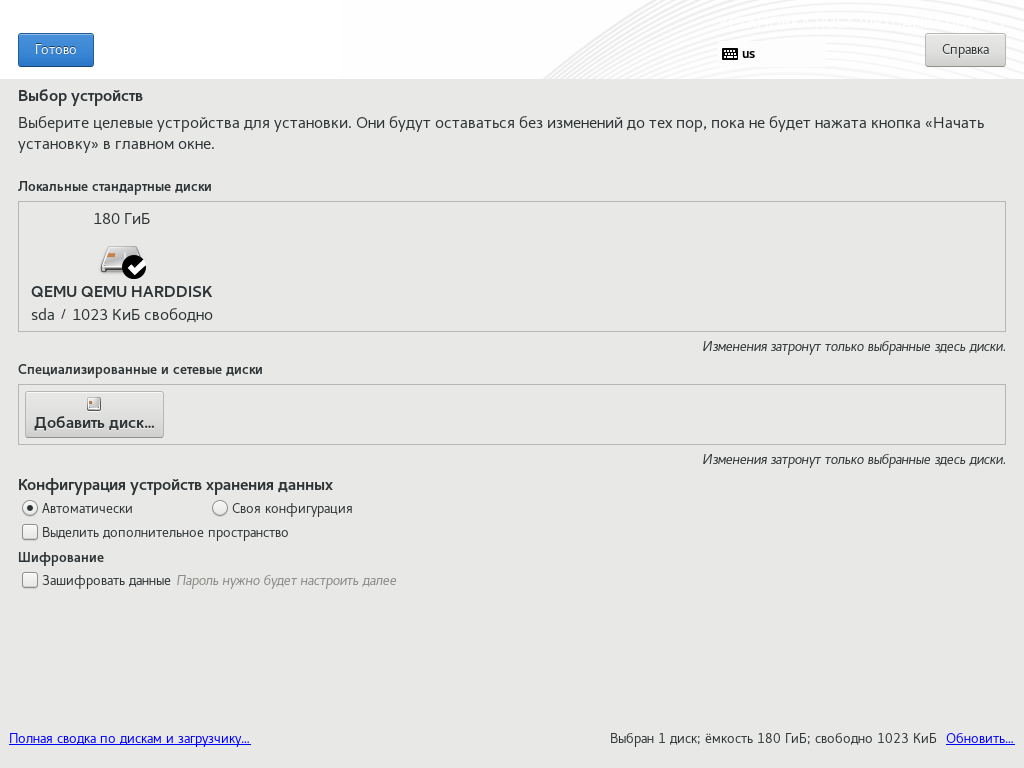Click the sda 1023 КиБ свободно text
The height and width of the screenshot is (768, 1024).
coord(121,315)
